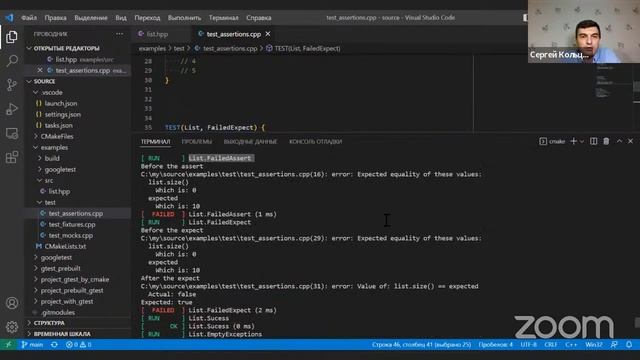Viewport: 640px width, 360px height.
Task: Collapse the SOURCE folder section
Action: (x=44, y=81)
